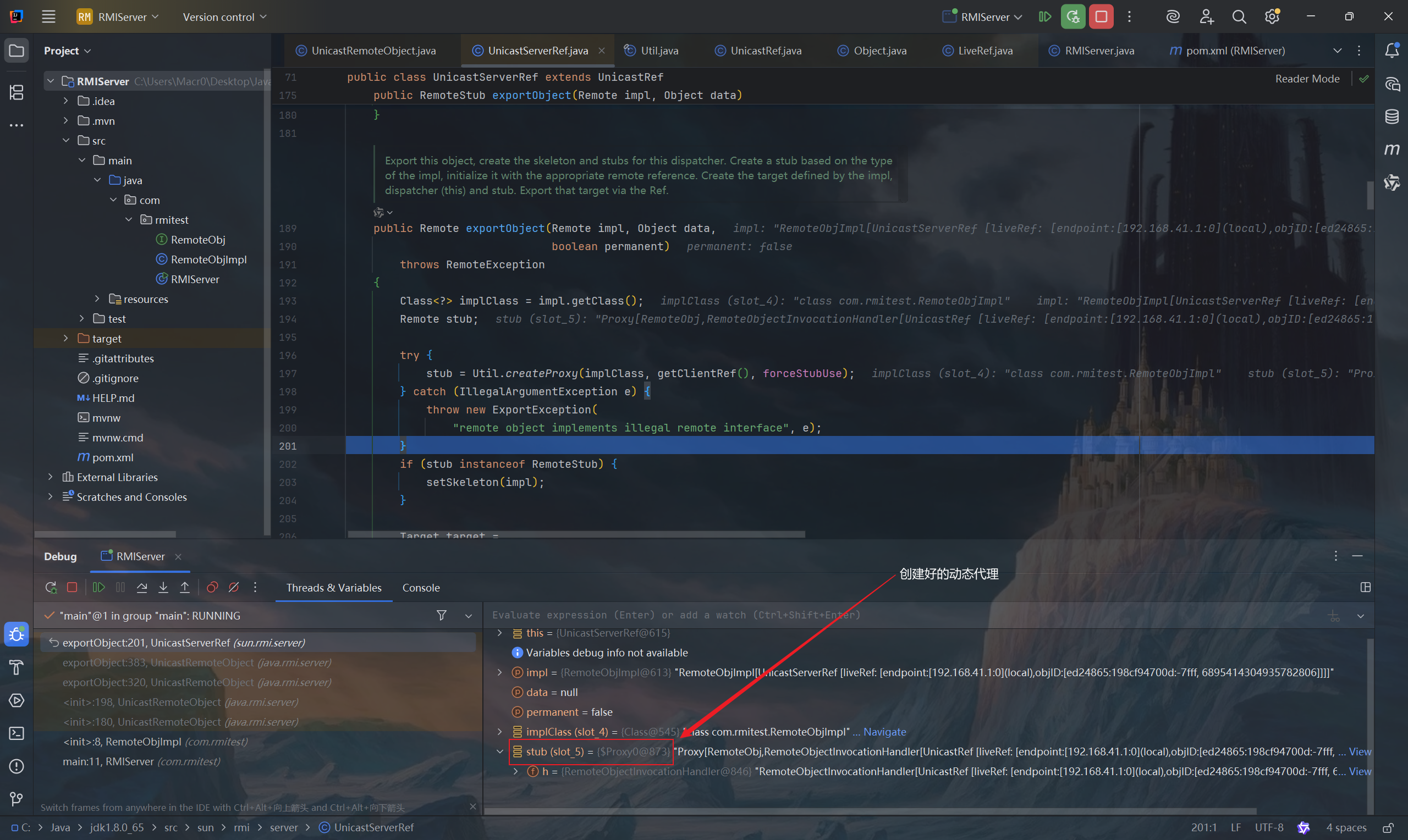
Task: Open the Database tool window
Action: click(1392, 117)
